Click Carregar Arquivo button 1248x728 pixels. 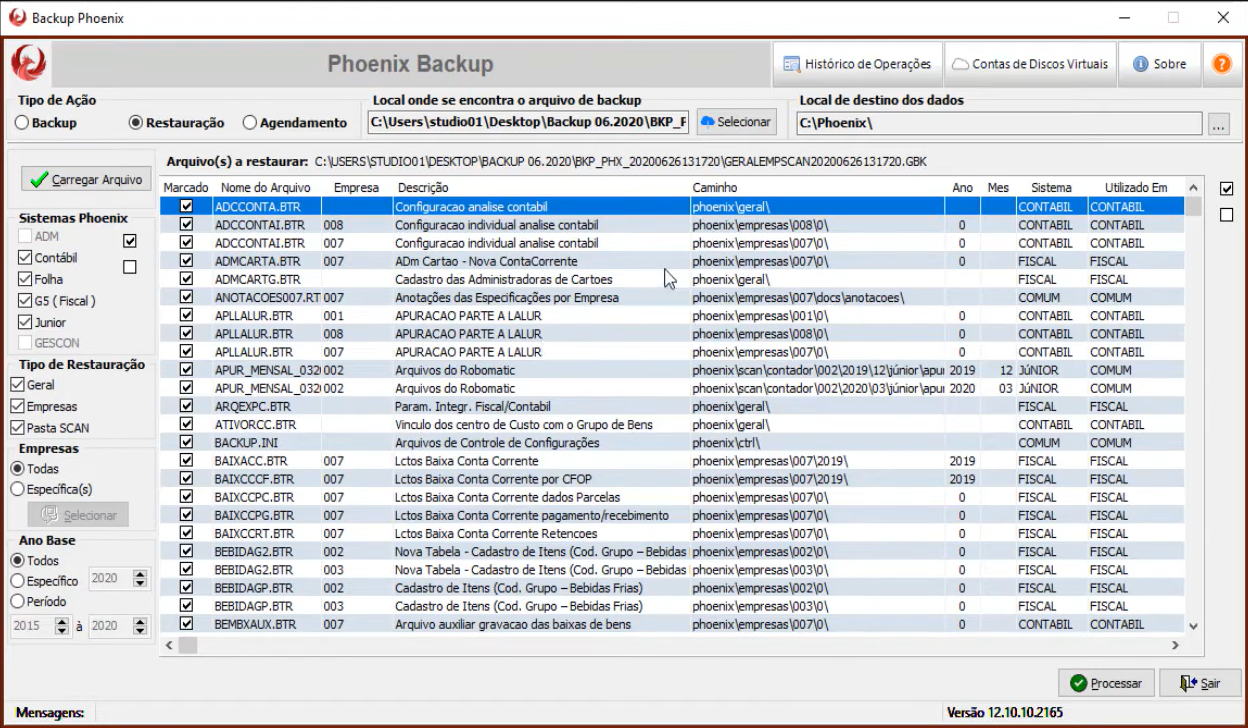87,179
